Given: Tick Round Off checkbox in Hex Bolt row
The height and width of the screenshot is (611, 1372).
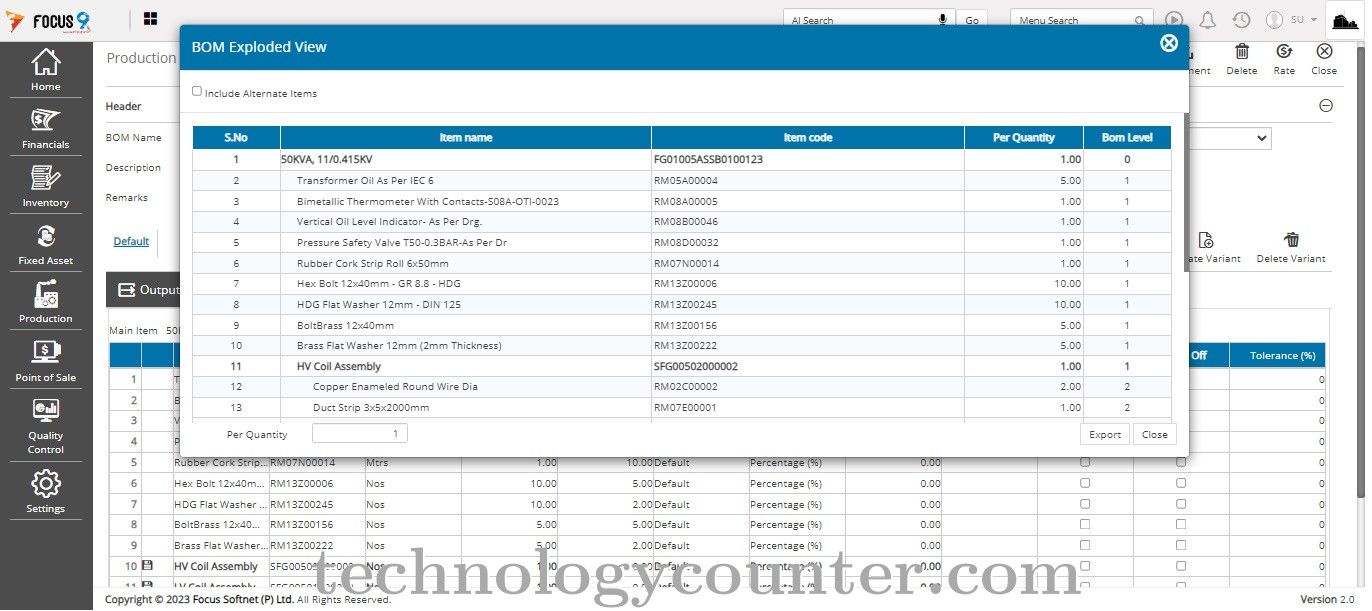Looking at the screenshot, I should point(1181,483).
